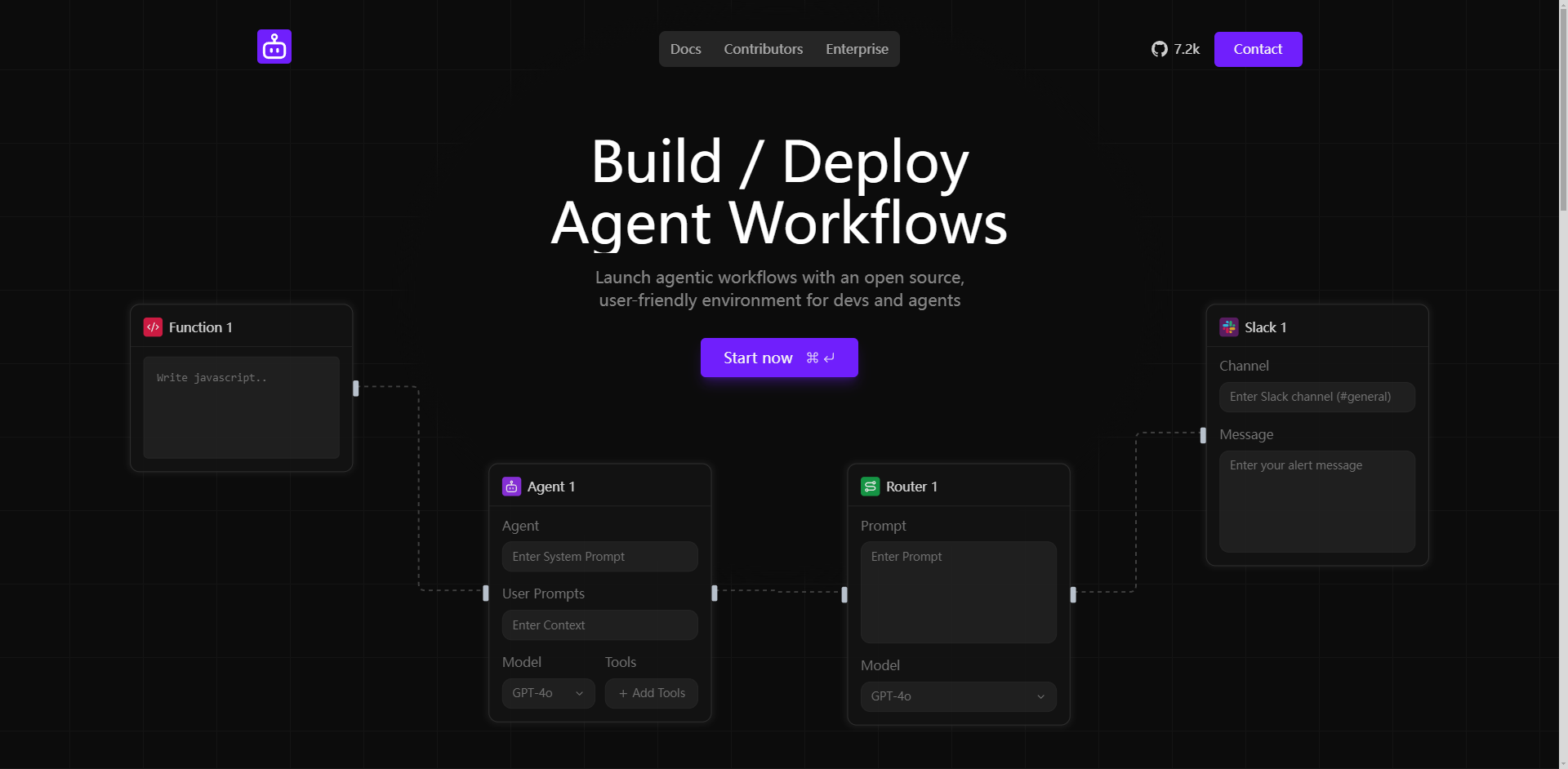The height and width of the screenshot is (769, 1568).
Task: Click the Router 1 output connector handle
Action: click(1073, 594)
